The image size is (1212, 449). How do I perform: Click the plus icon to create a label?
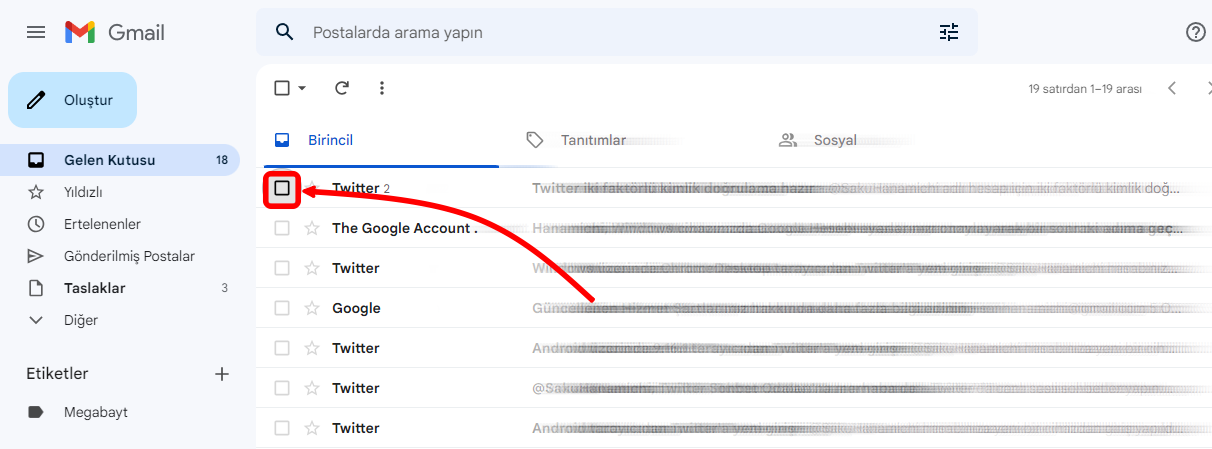click(x=222, y=374)
